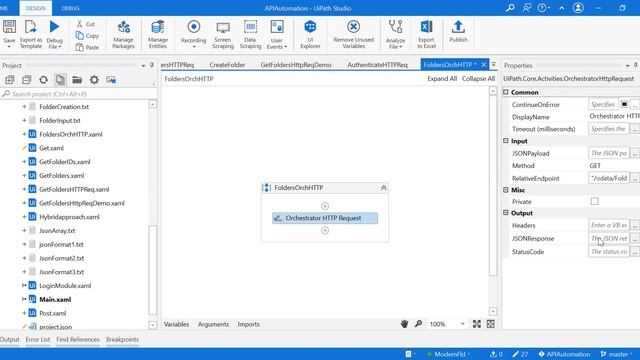Expand FolderCreation.txt tree node
The height and width of the screenshot is (360, 640).
coord(24,107)
